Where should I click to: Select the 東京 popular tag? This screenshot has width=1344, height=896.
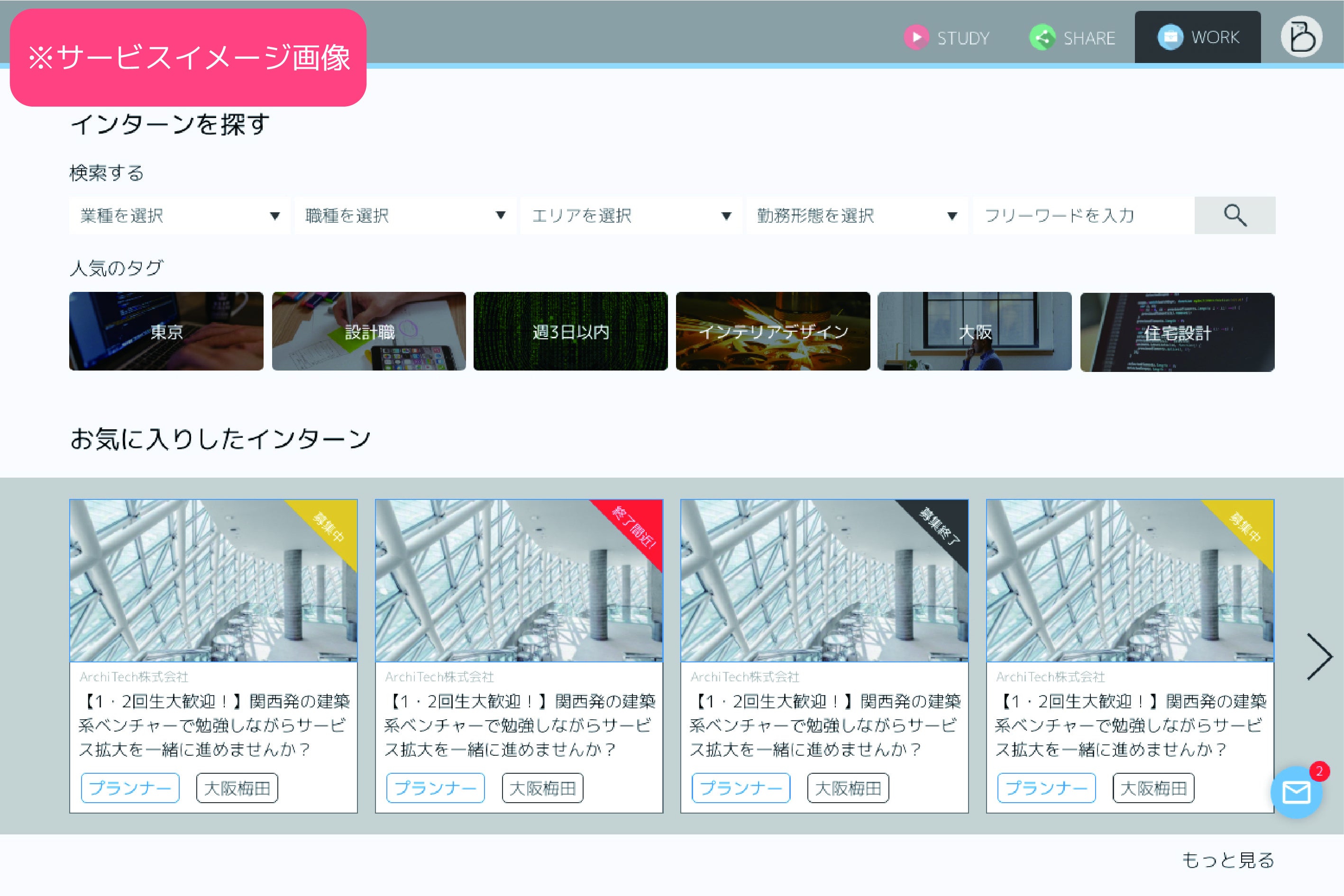coord(166,331)
